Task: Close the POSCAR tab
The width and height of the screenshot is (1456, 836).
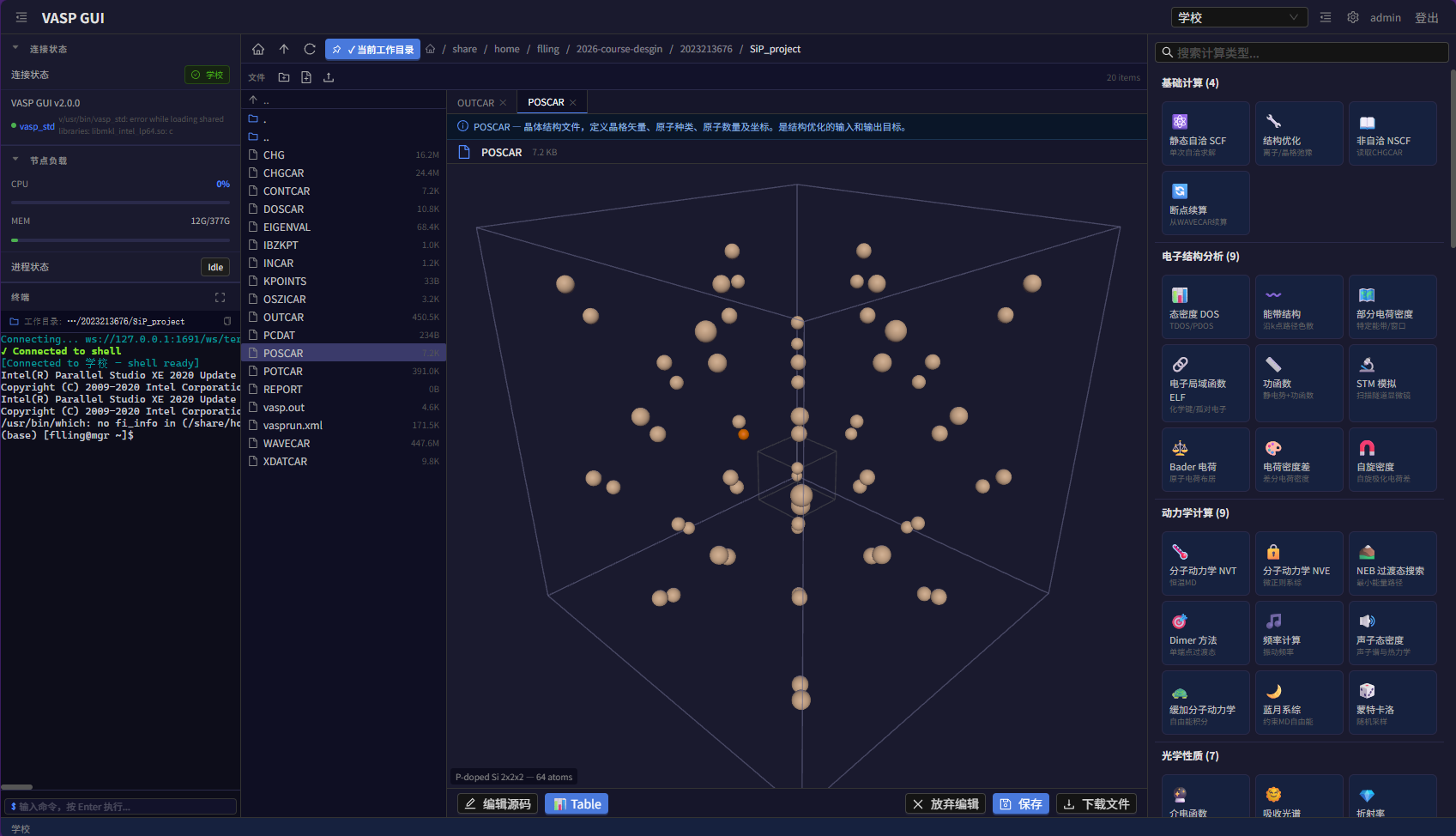Action: (x=573, y=102)
